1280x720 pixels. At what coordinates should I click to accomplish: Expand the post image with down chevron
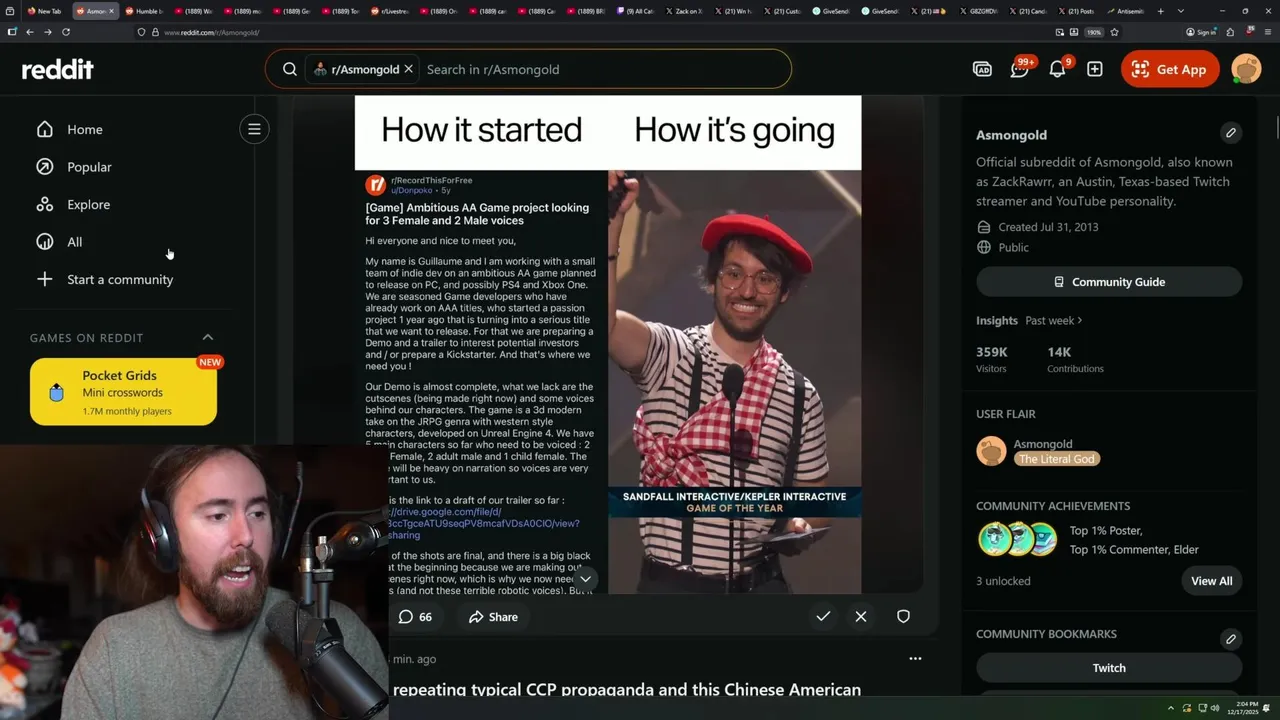click(586, 578)
